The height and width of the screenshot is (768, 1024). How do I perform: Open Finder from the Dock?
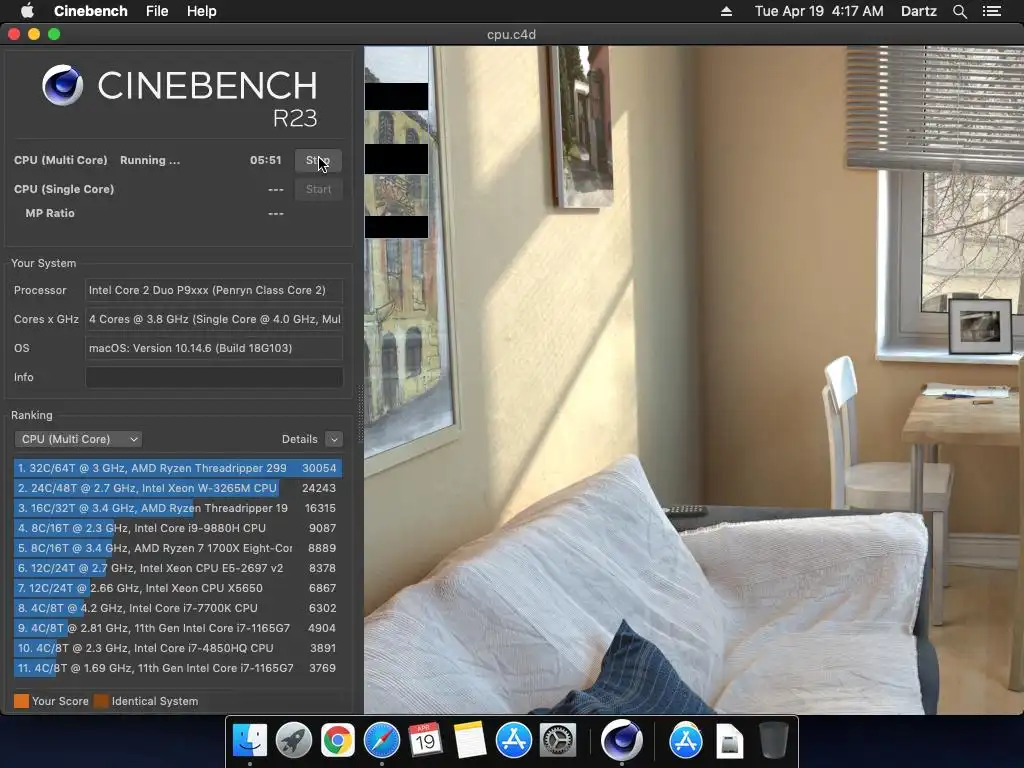(x=250, y=741)
